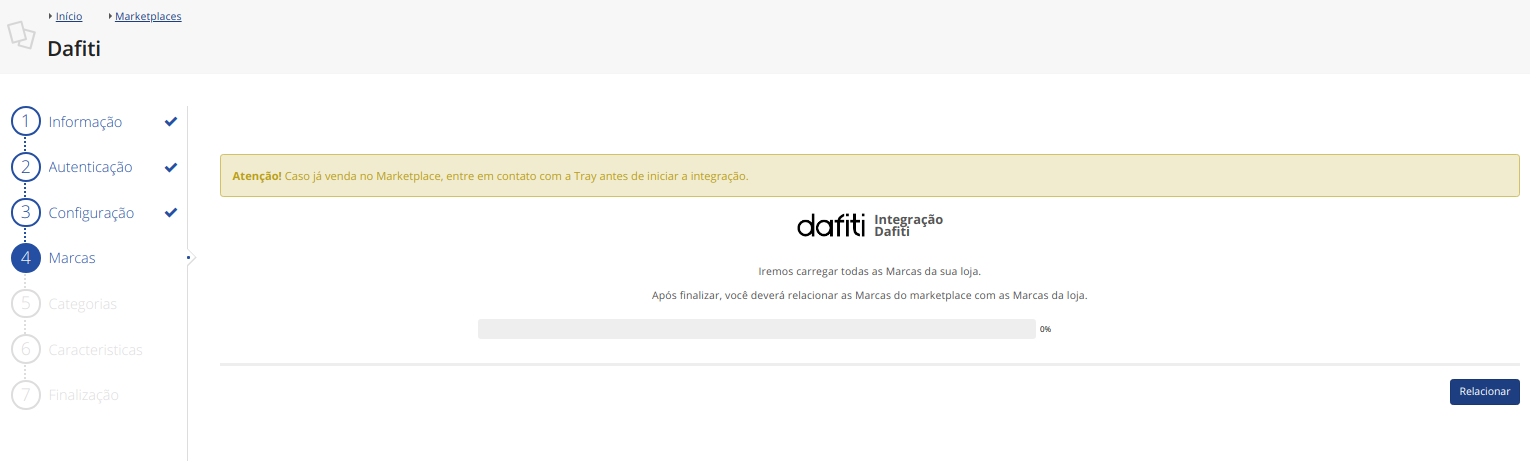Go to step 2 Autenticação
This screenshot has height=470, width=1530.
click(90, 167)
